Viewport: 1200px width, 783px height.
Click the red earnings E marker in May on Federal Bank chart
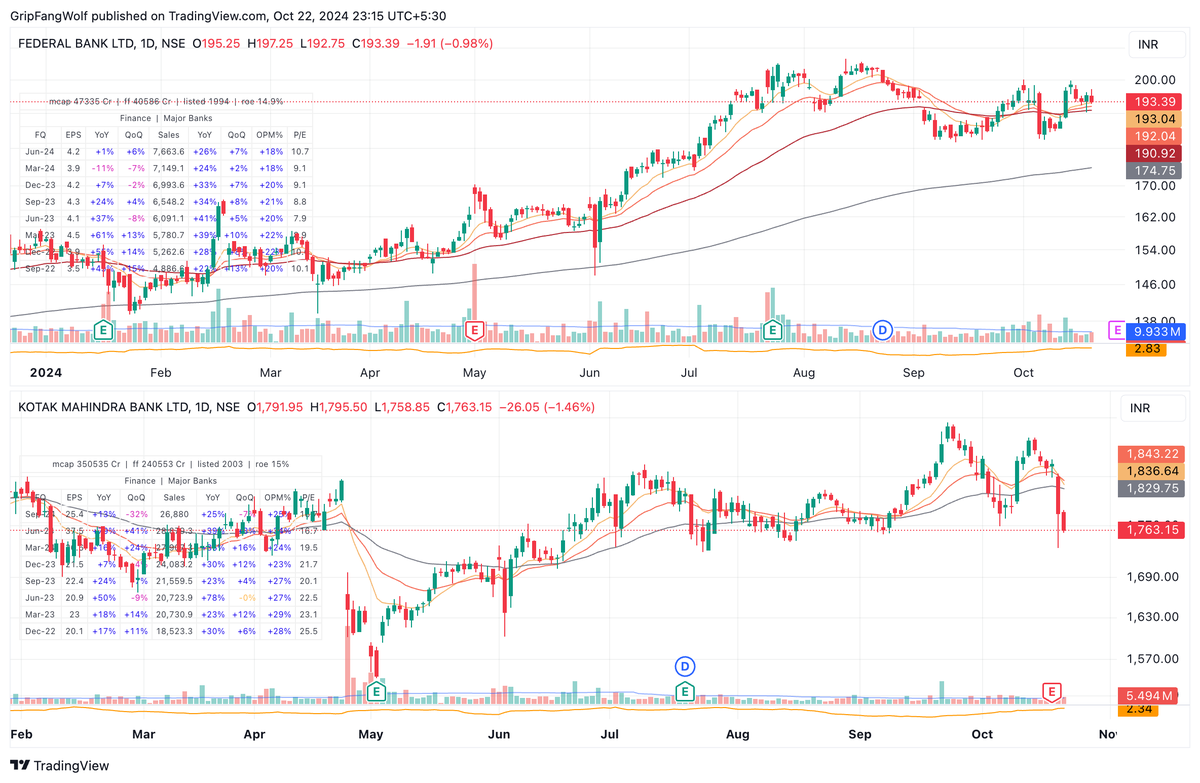476,329
